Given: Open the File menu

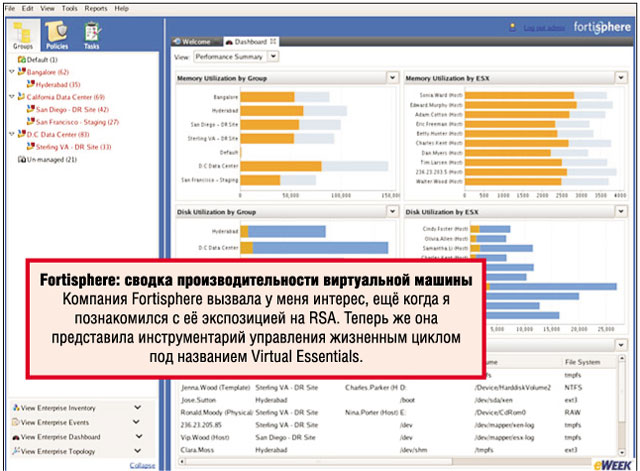Looking at the screenshot, I should 10,8.
